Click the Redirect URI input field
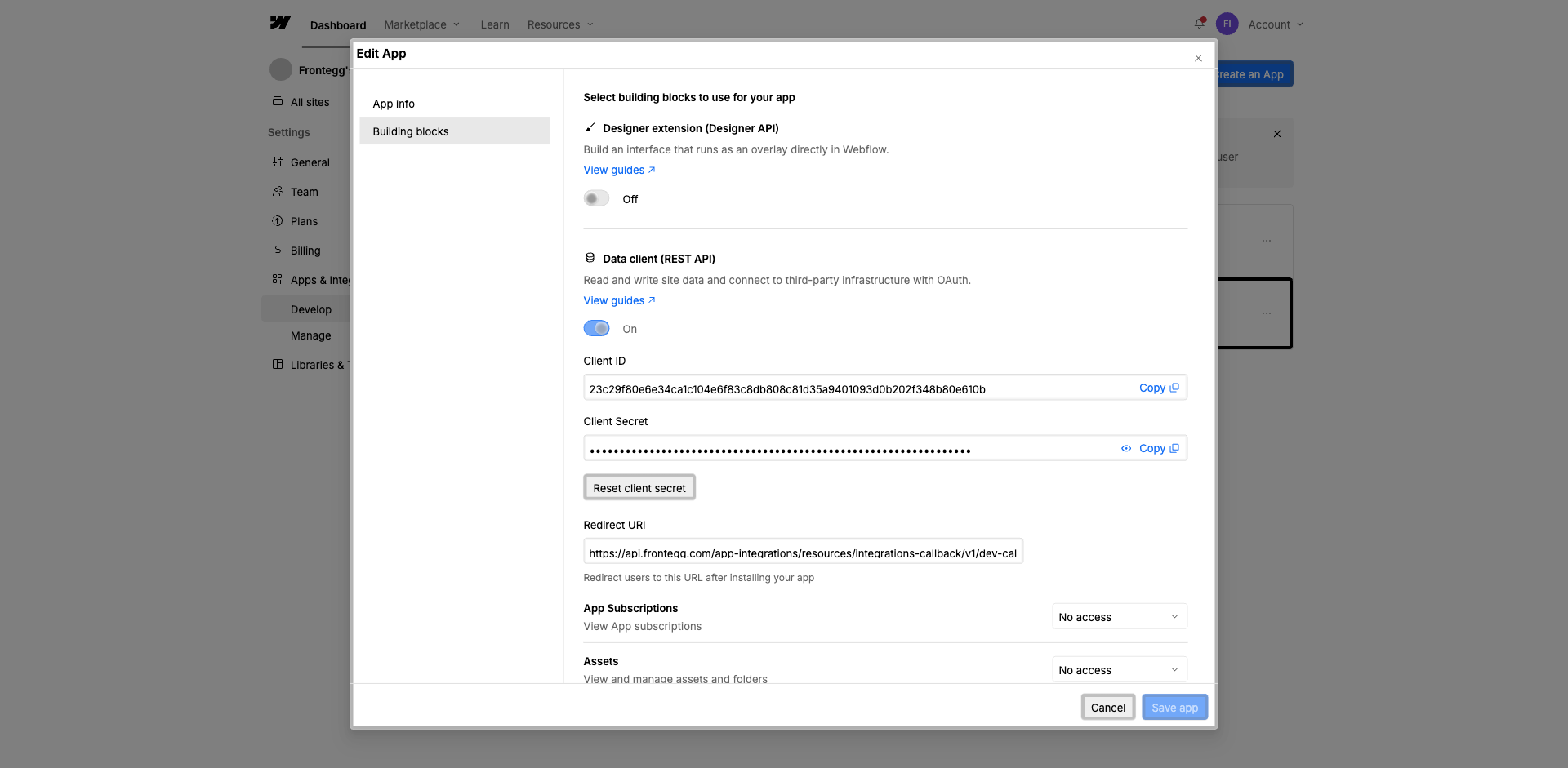 point(803,551)
